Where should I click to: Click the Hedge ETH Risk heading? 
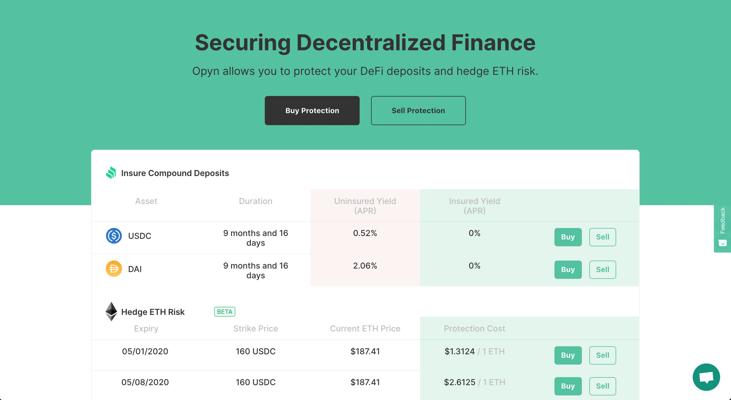coord(153,312)
